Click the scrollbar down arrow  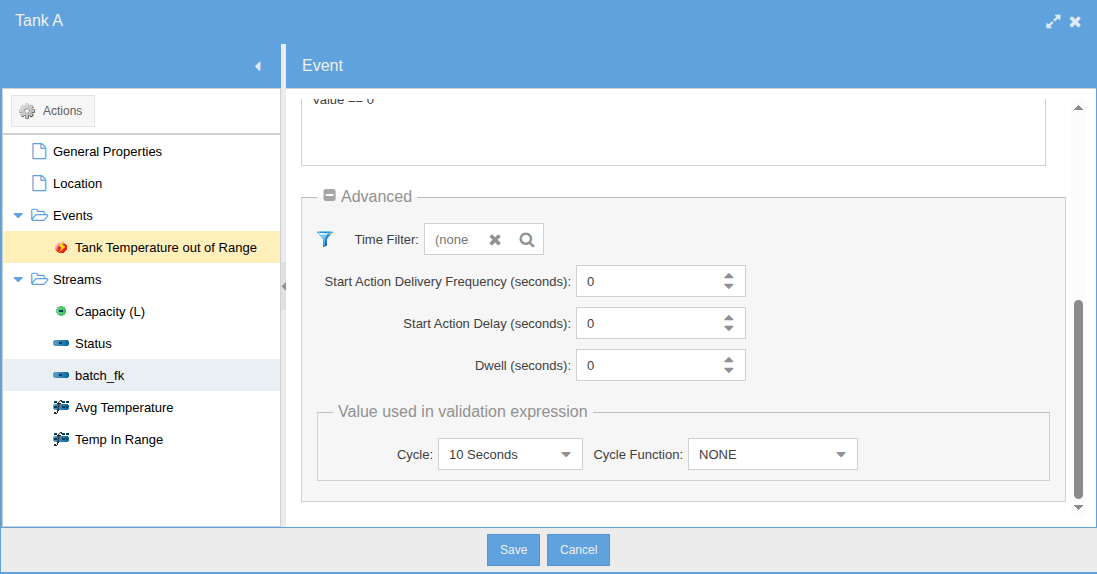point(1078,508)
